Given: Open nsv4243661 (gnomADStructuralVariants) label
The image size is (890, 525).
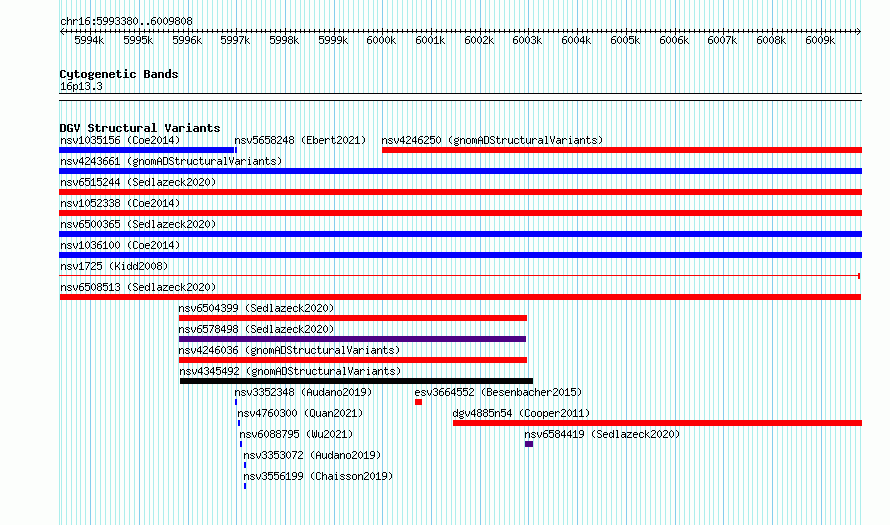Looking at the screenshot, I should [171, 161].
